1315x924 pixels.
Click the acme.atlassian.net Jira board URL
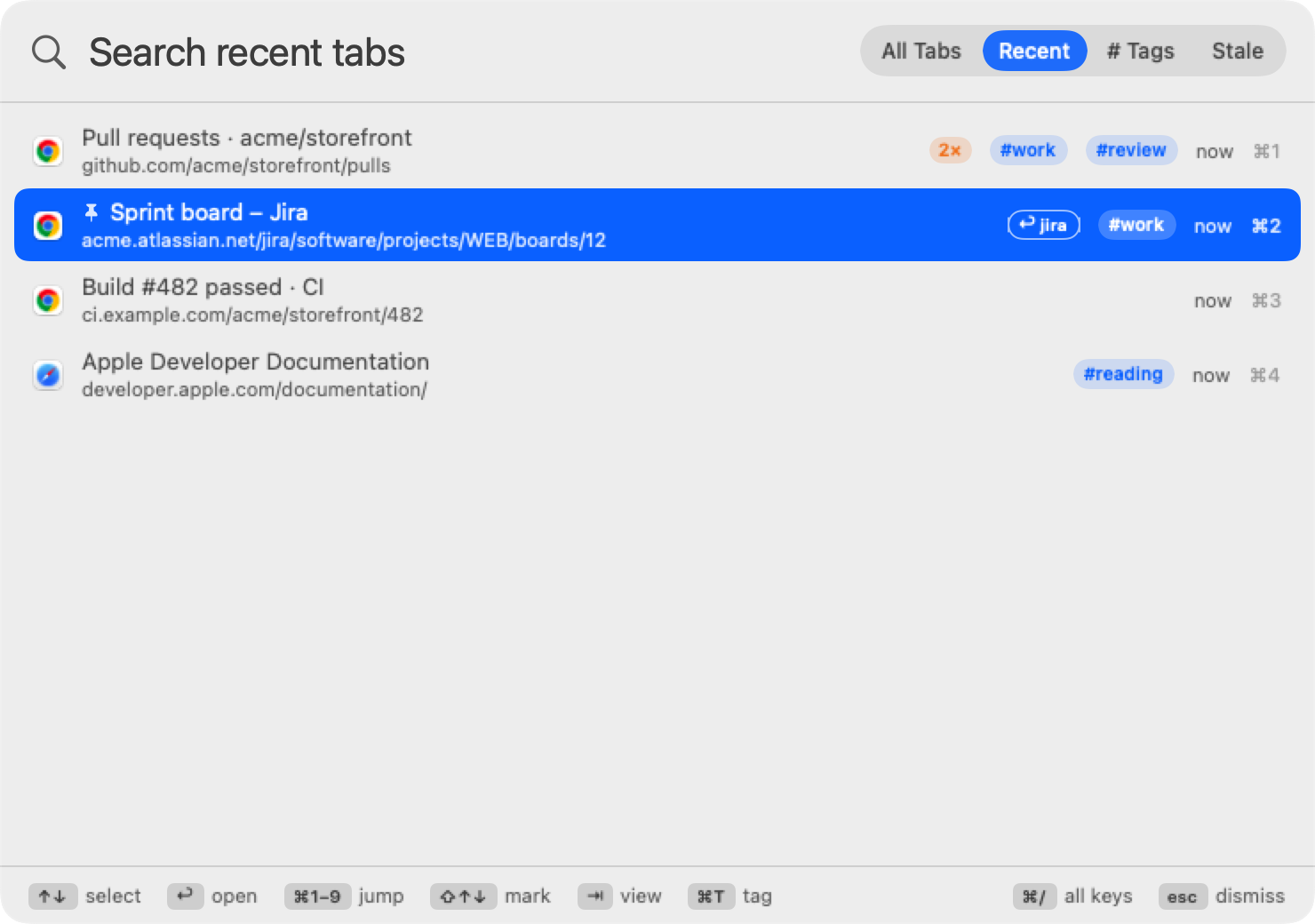(344, 241)
